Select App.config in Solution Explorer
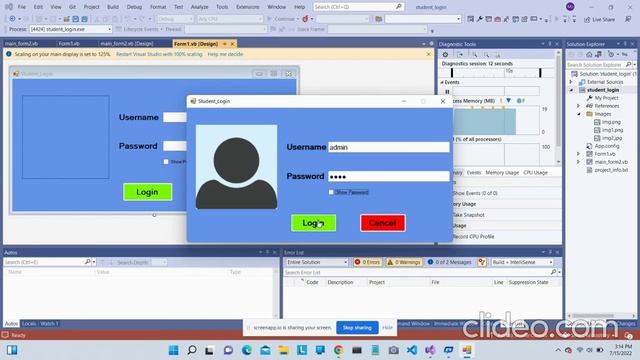Image resolution: width=640 pixels, height=360 pixels. coord(607,146)
